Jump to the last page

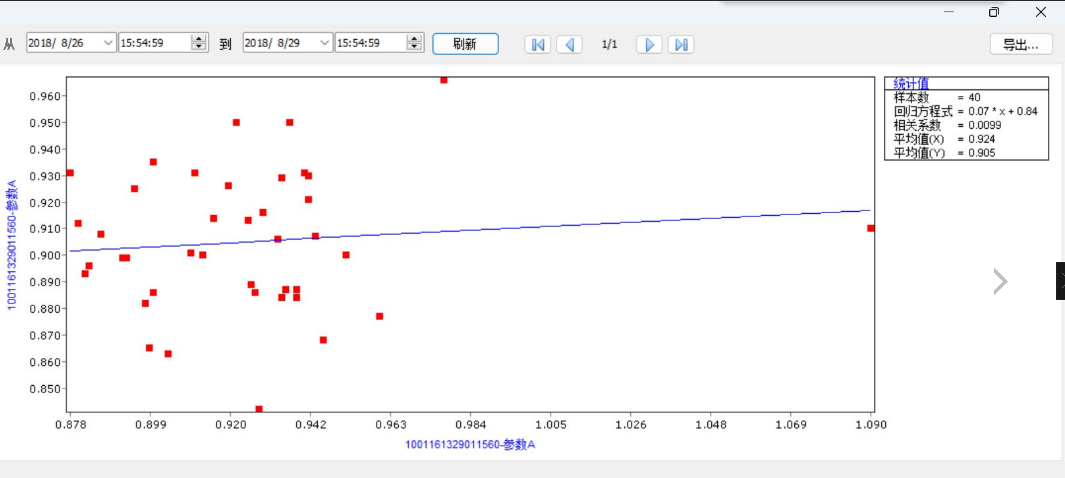(681, 44)
